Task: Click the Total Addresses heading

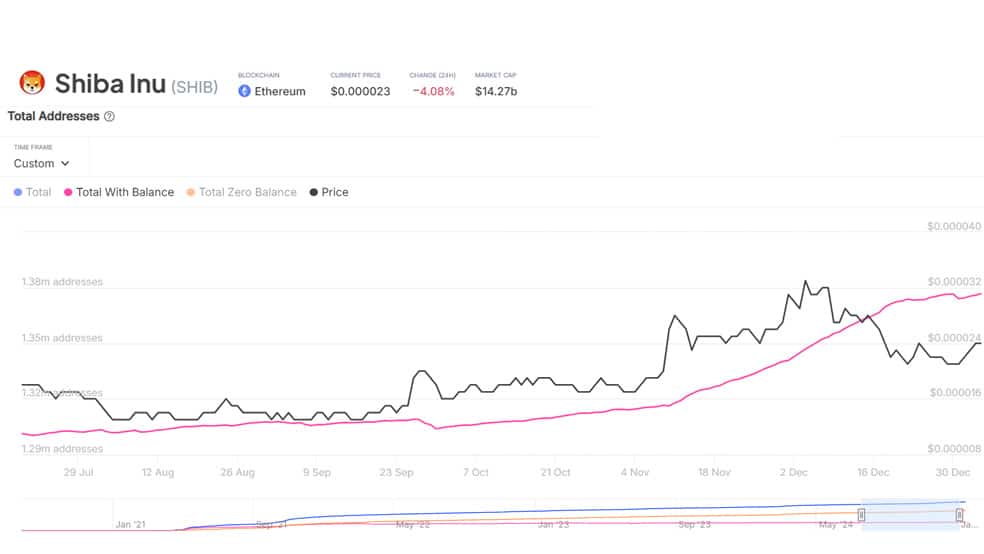Action: (53, 116)
